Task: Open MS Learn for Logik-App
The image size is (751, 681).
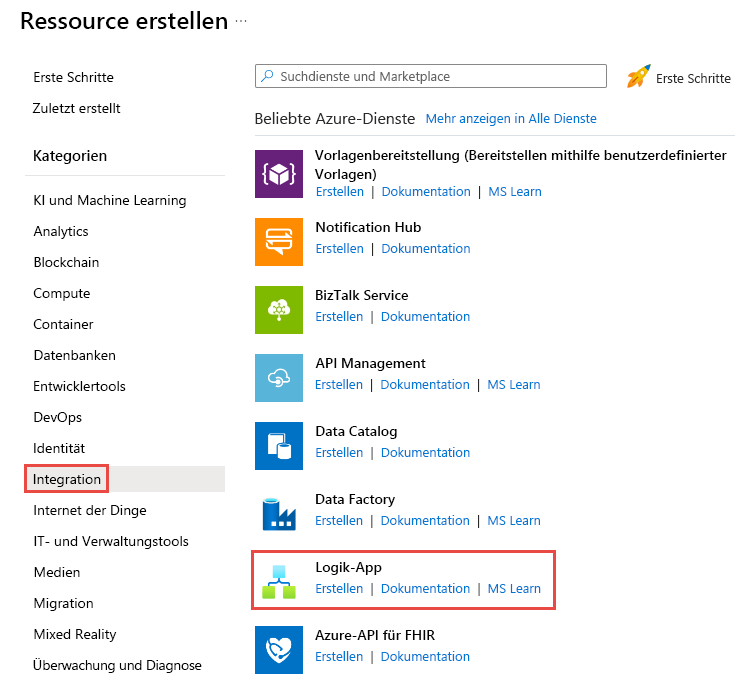Action: [514, 589]
